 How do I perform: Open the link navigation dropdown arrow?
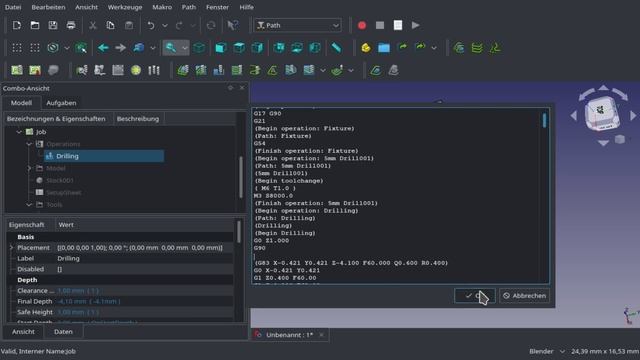tap(153, 48)
